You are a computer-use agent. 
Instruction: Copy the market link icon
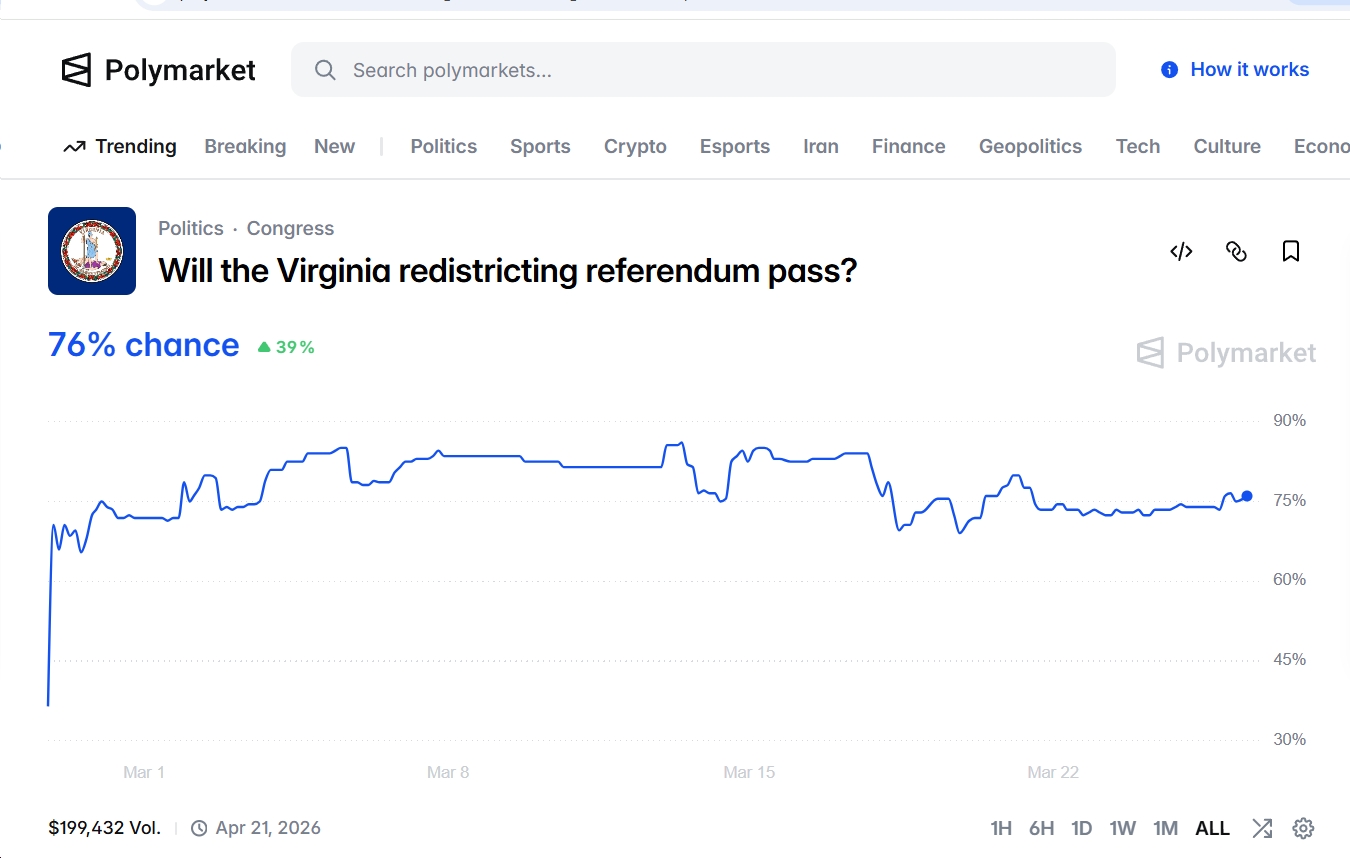click(x=1236, y=251)
